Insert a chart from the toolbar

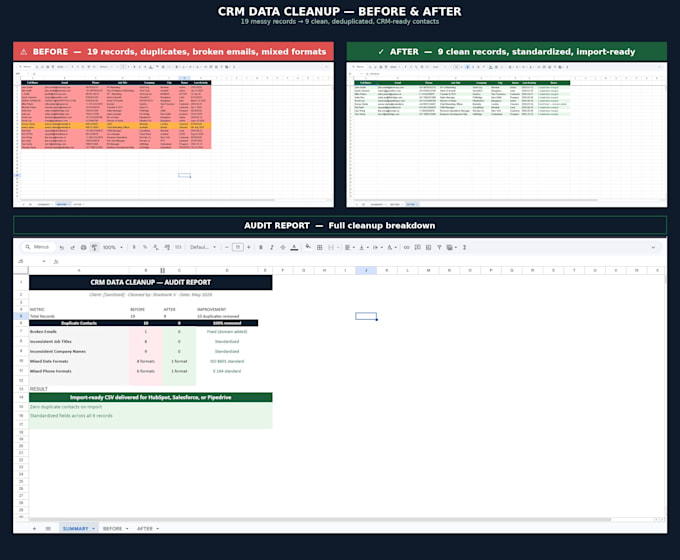pos(428,247)
